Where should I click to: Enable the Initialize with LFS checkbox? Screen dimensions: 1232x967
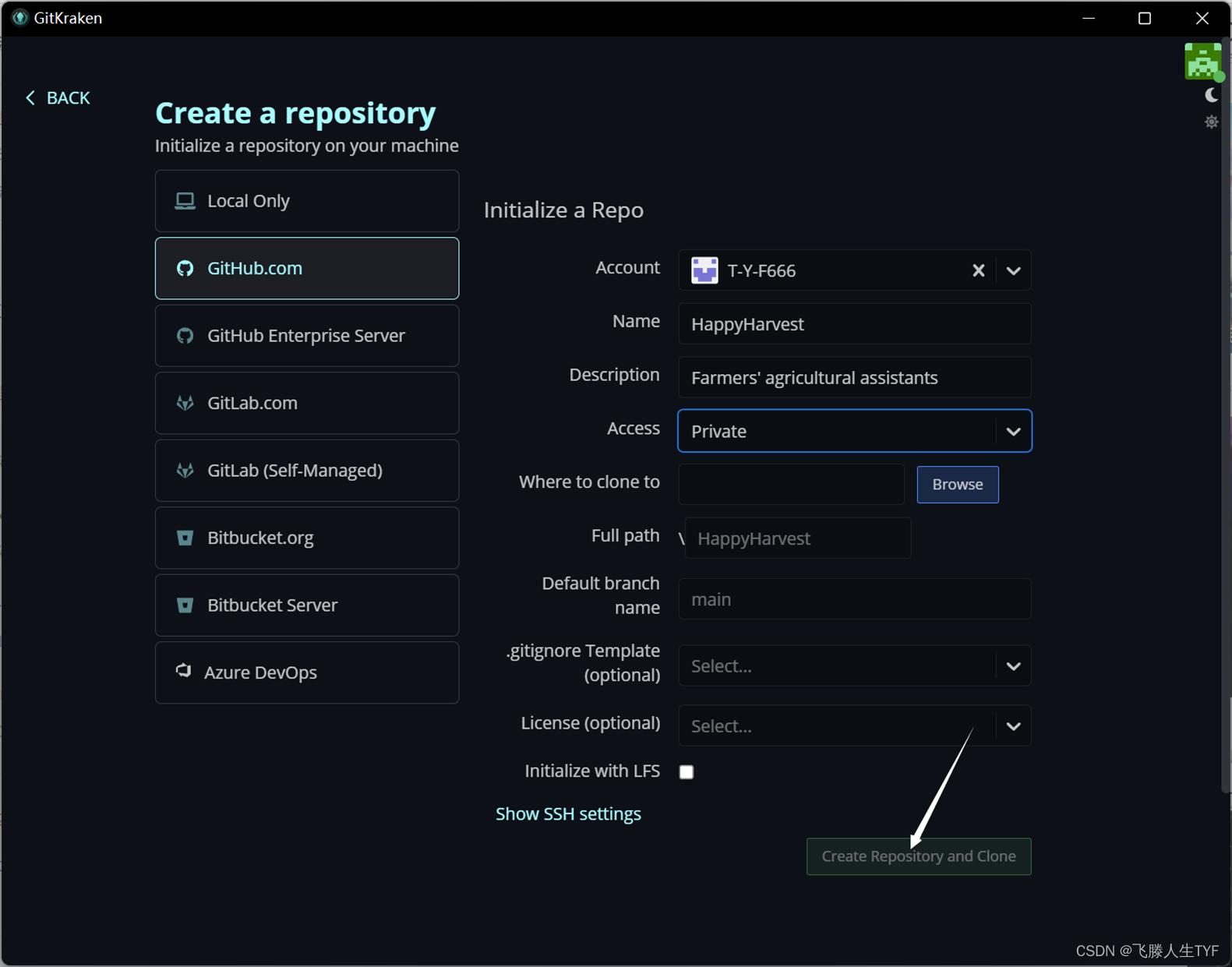tap(687, 771)
